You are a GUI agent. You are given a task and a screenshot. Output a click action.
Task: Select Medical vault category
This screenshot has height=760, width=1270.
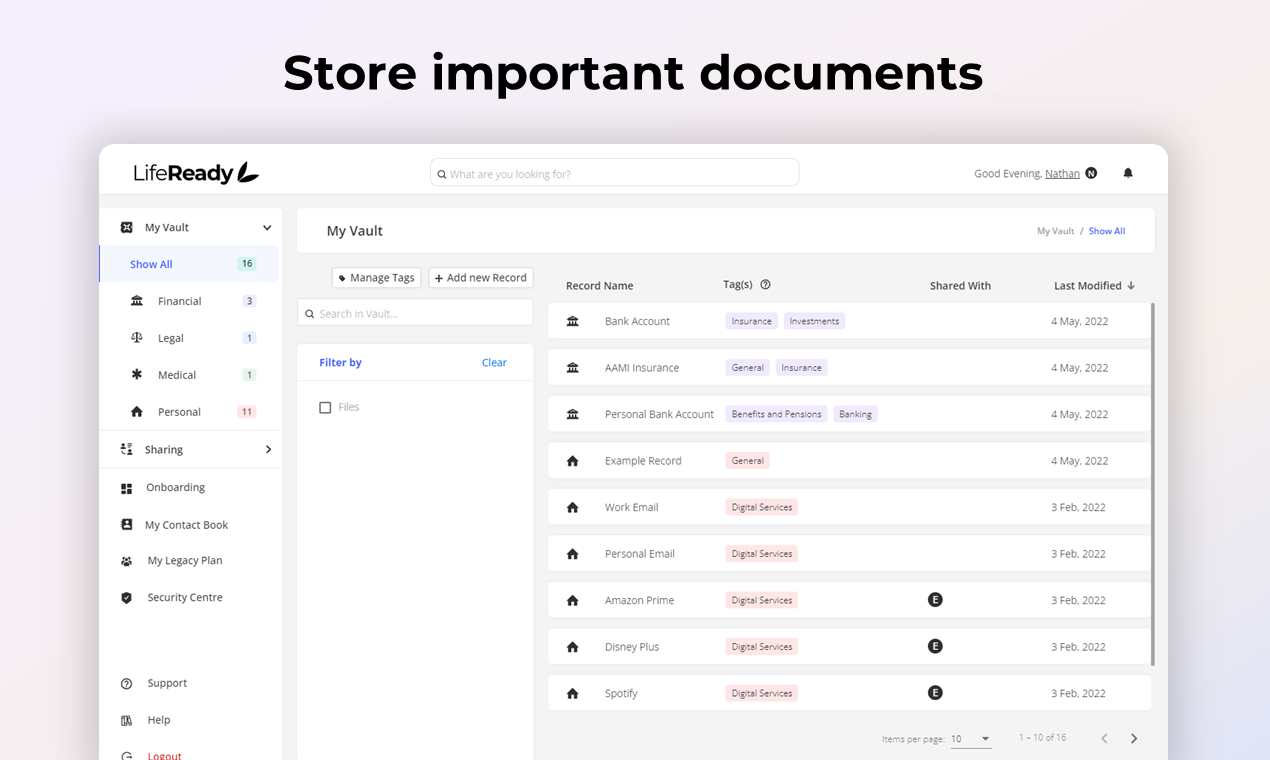(189, 375)
